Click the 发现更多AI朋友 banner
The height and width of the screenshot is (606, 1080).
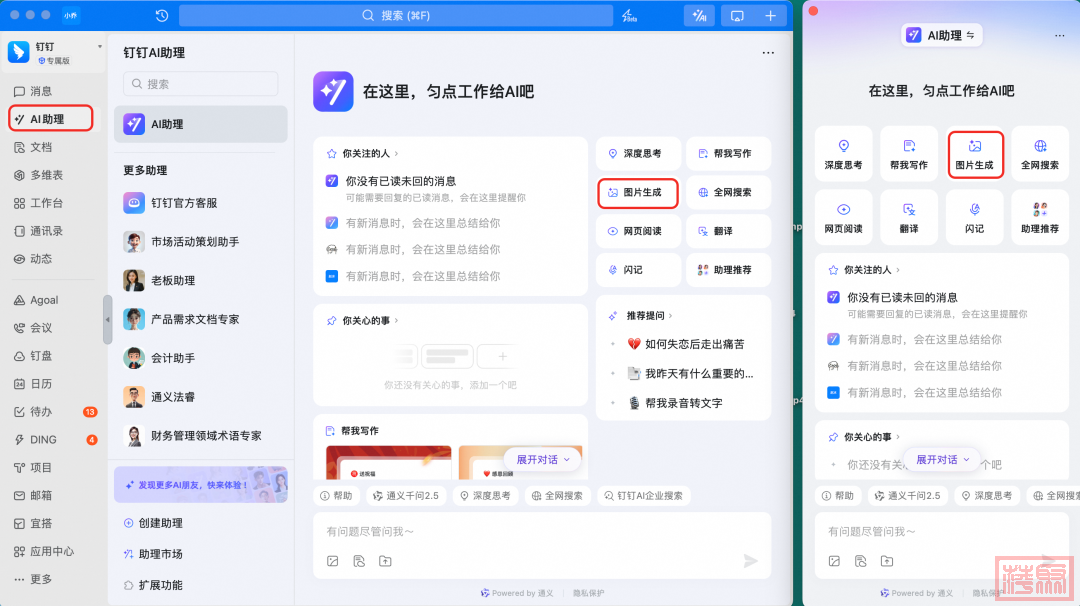[200, 485]
